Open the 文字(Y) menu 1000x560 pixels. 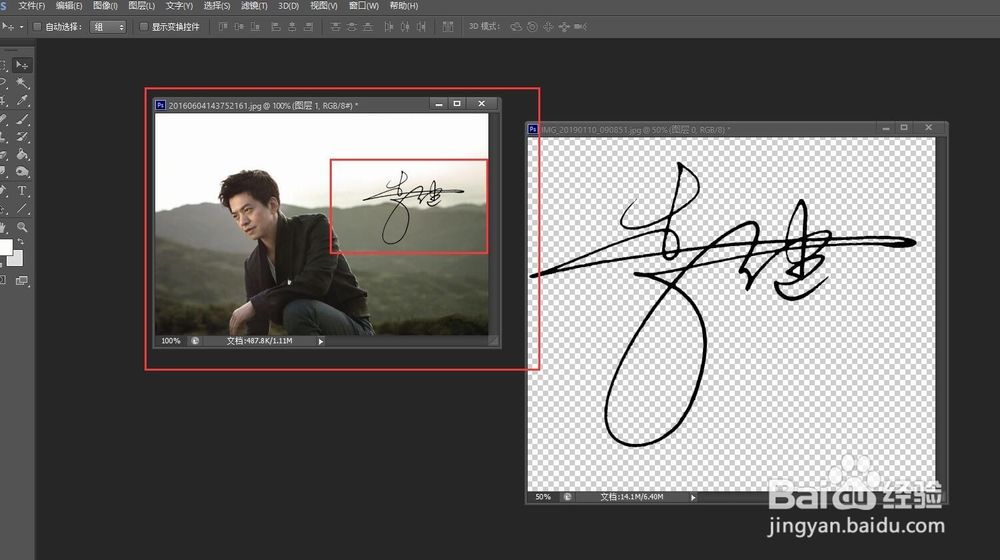(179, 6)
